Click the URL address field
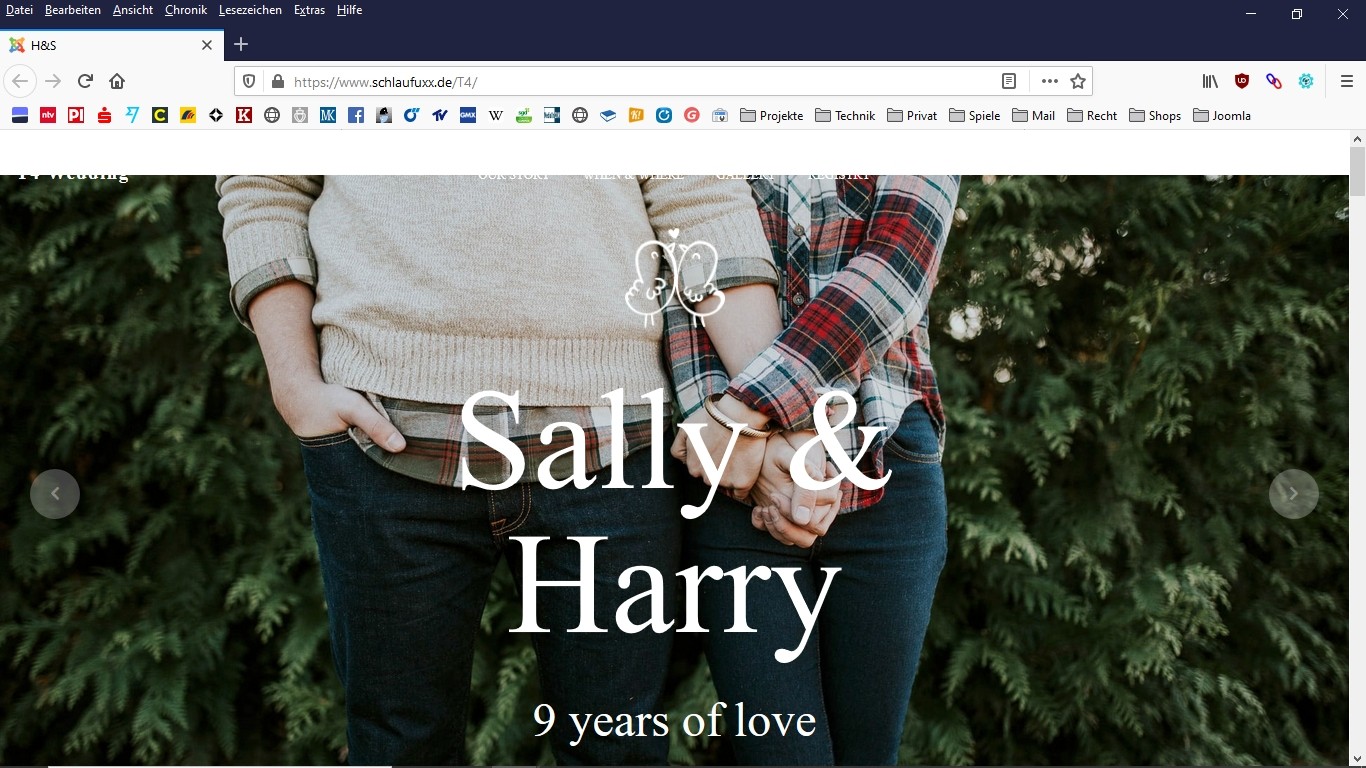Screen dimensions: 1366x768 click(x=640, y=81)
